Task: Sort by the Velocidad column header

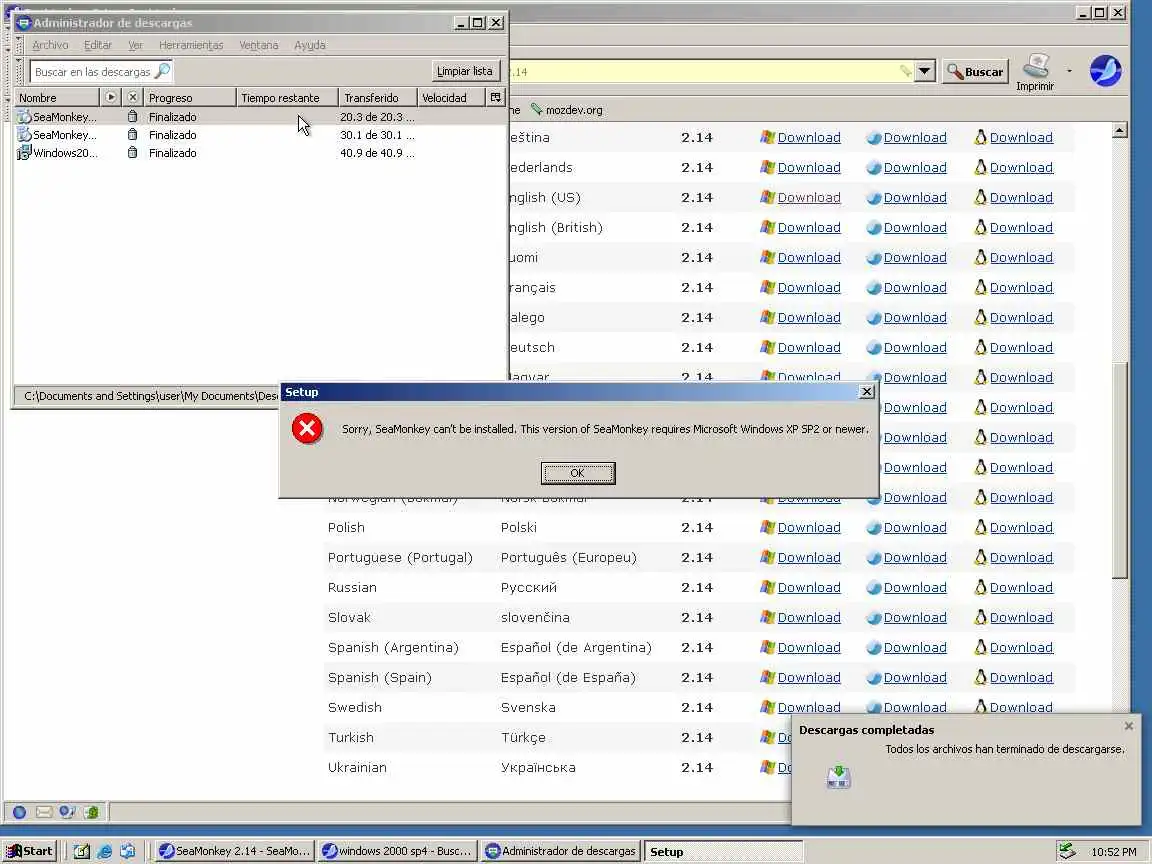Action: tap(451, 98)
